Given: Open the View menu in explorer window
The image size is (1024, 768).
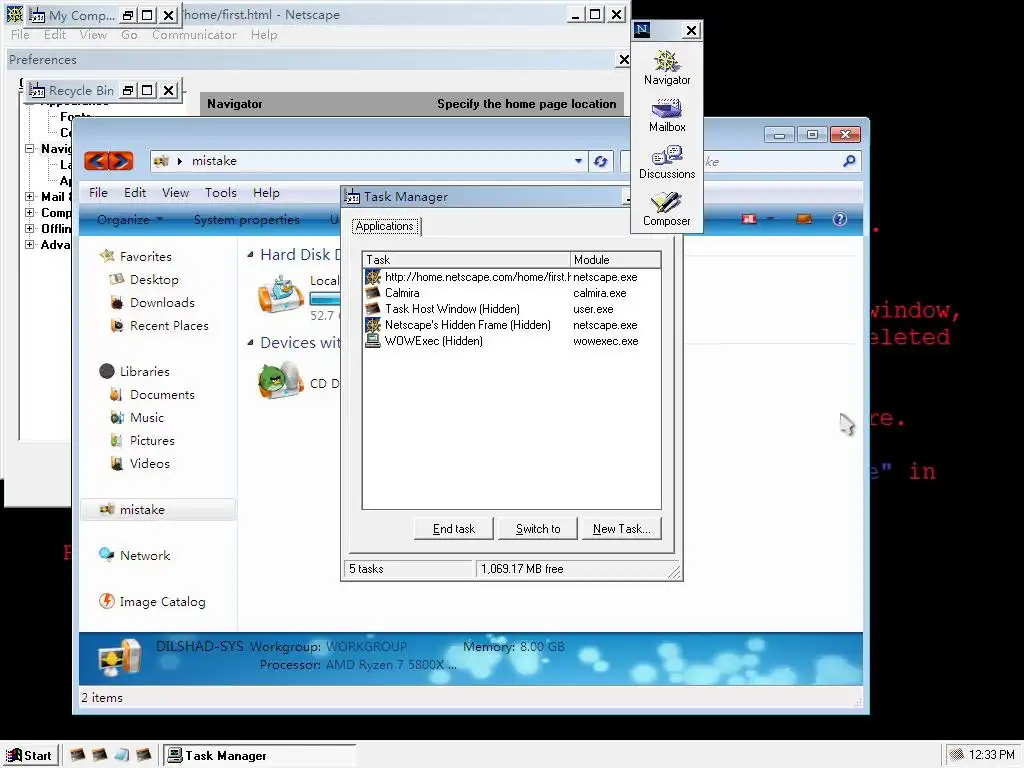Looking at the screenshot, I should pos(175,193).
